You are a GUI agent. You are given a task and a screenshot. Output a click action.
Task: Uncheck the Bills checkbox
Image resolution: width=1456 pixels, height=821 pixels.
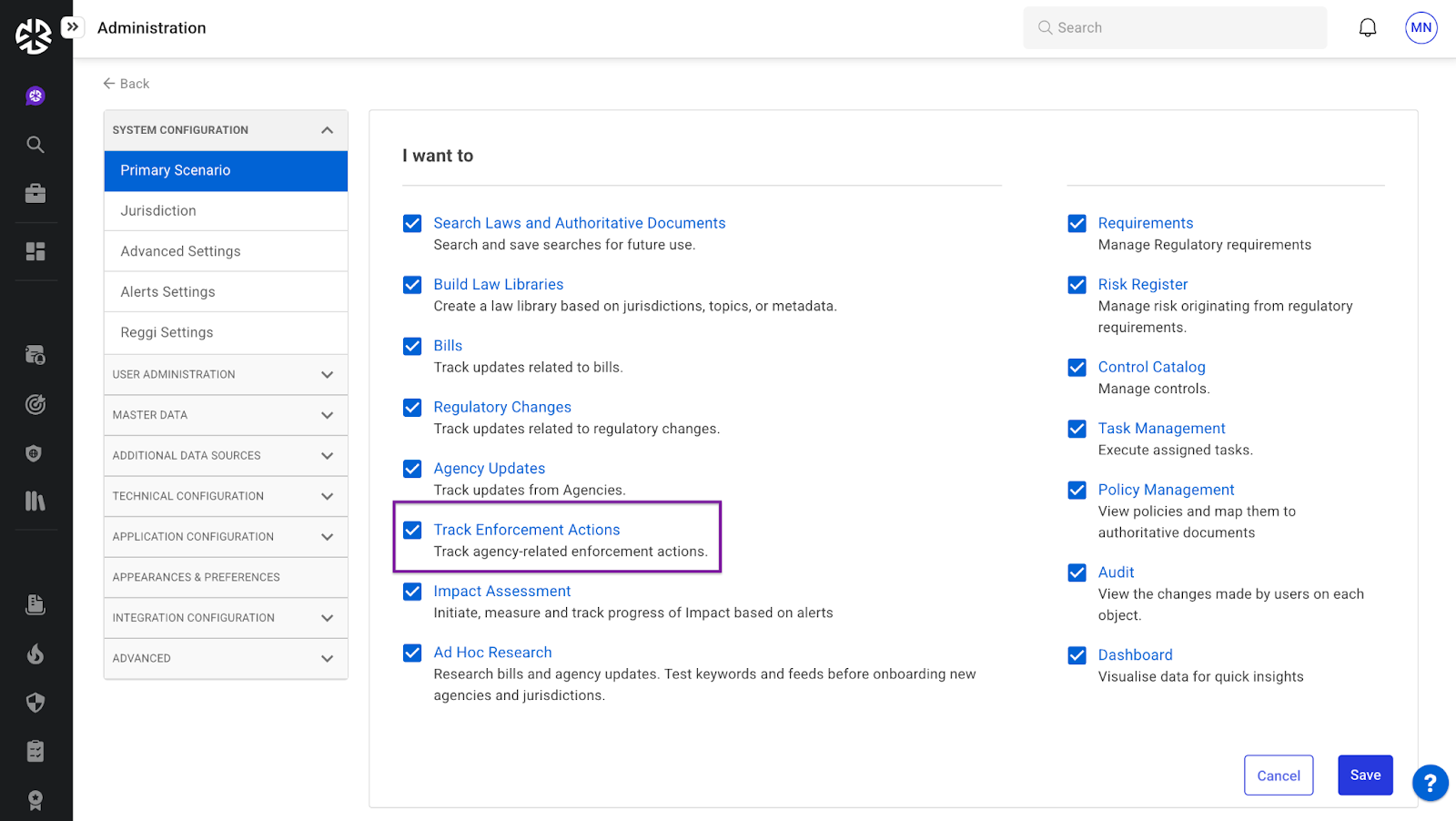[412, 346]
